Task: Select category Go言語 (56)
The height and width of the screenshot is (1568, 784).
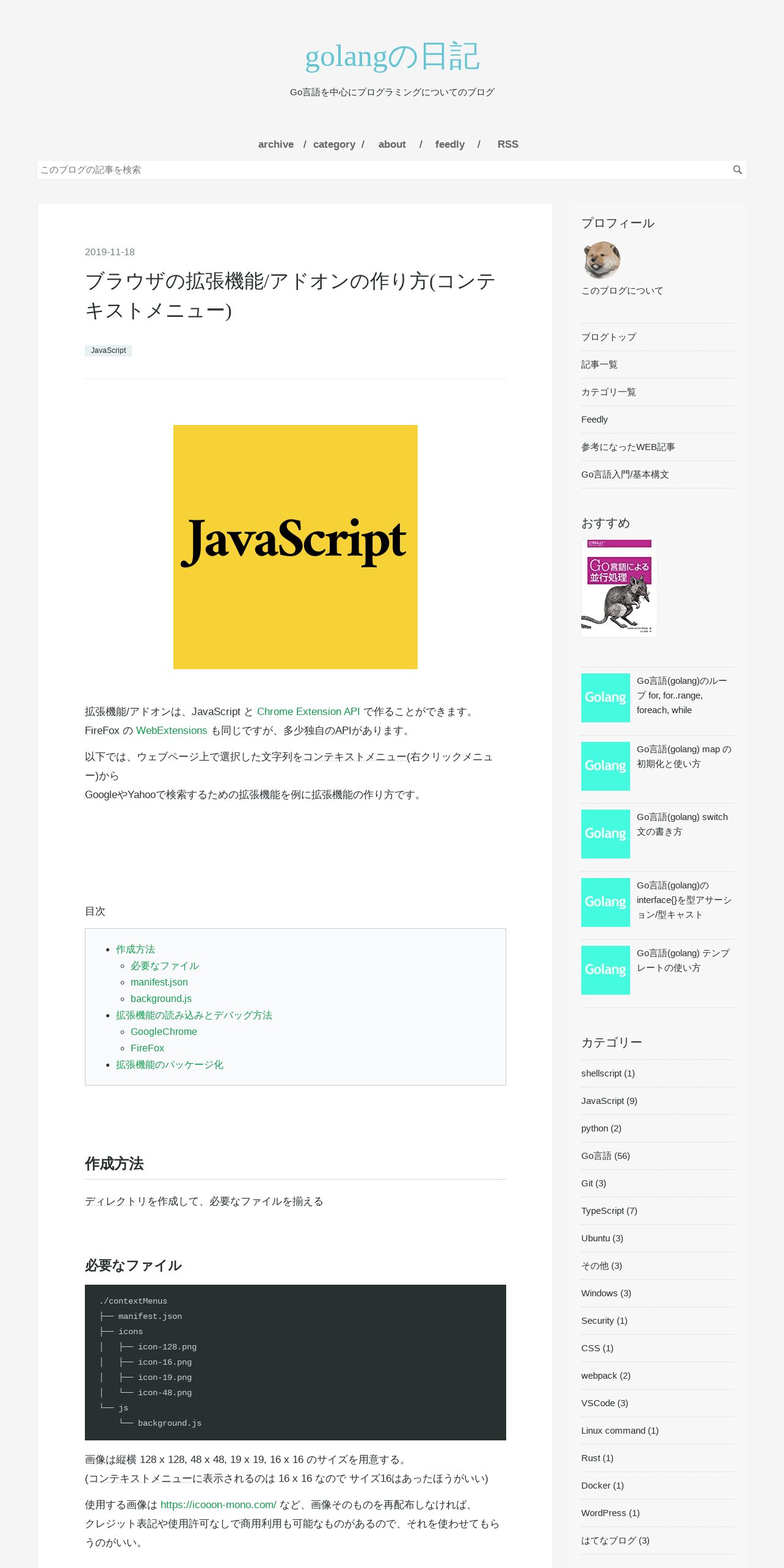Action: pyautogui.click(x=606, y=1156)
